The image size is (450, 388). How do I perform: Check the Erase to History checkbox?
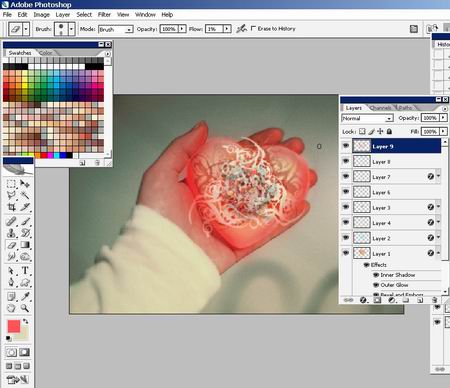(x=253, y=28)
